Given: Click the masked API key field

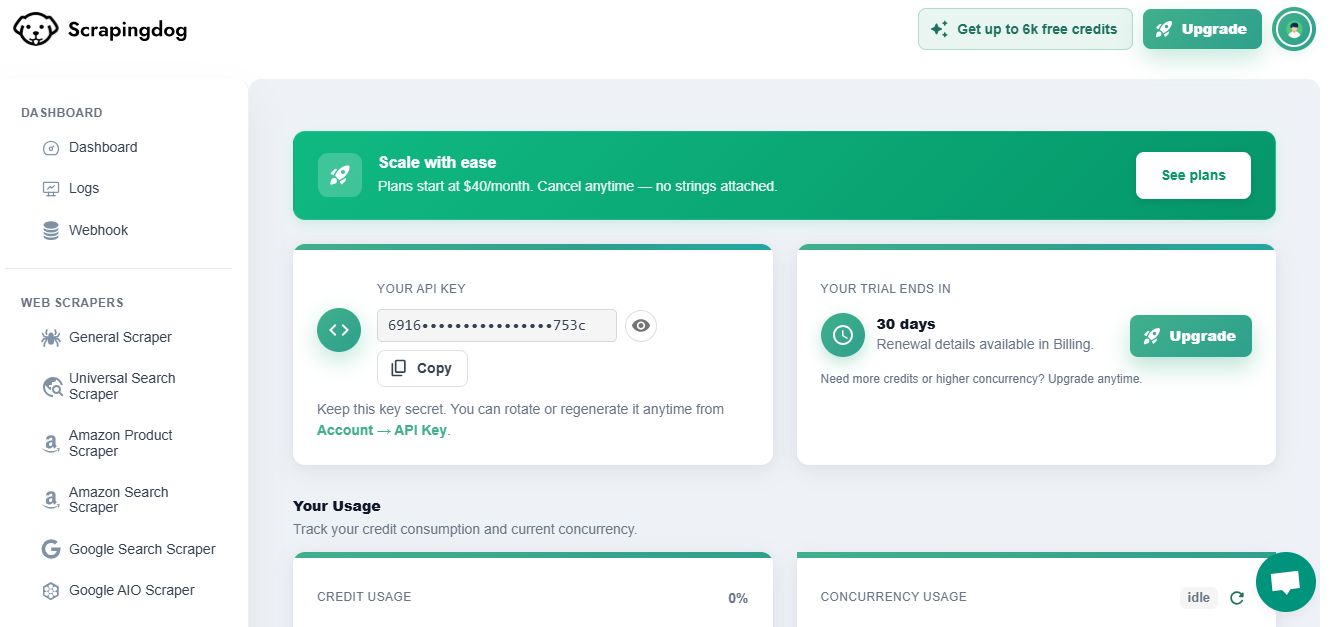Looking at the screenshot, I should pyautogui.click(x=496, y=326).
